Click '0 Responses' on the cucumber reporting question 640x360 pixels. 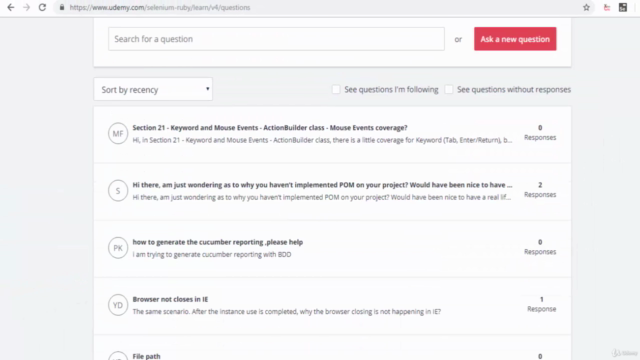pyautogui.click(x=540, y=247)
